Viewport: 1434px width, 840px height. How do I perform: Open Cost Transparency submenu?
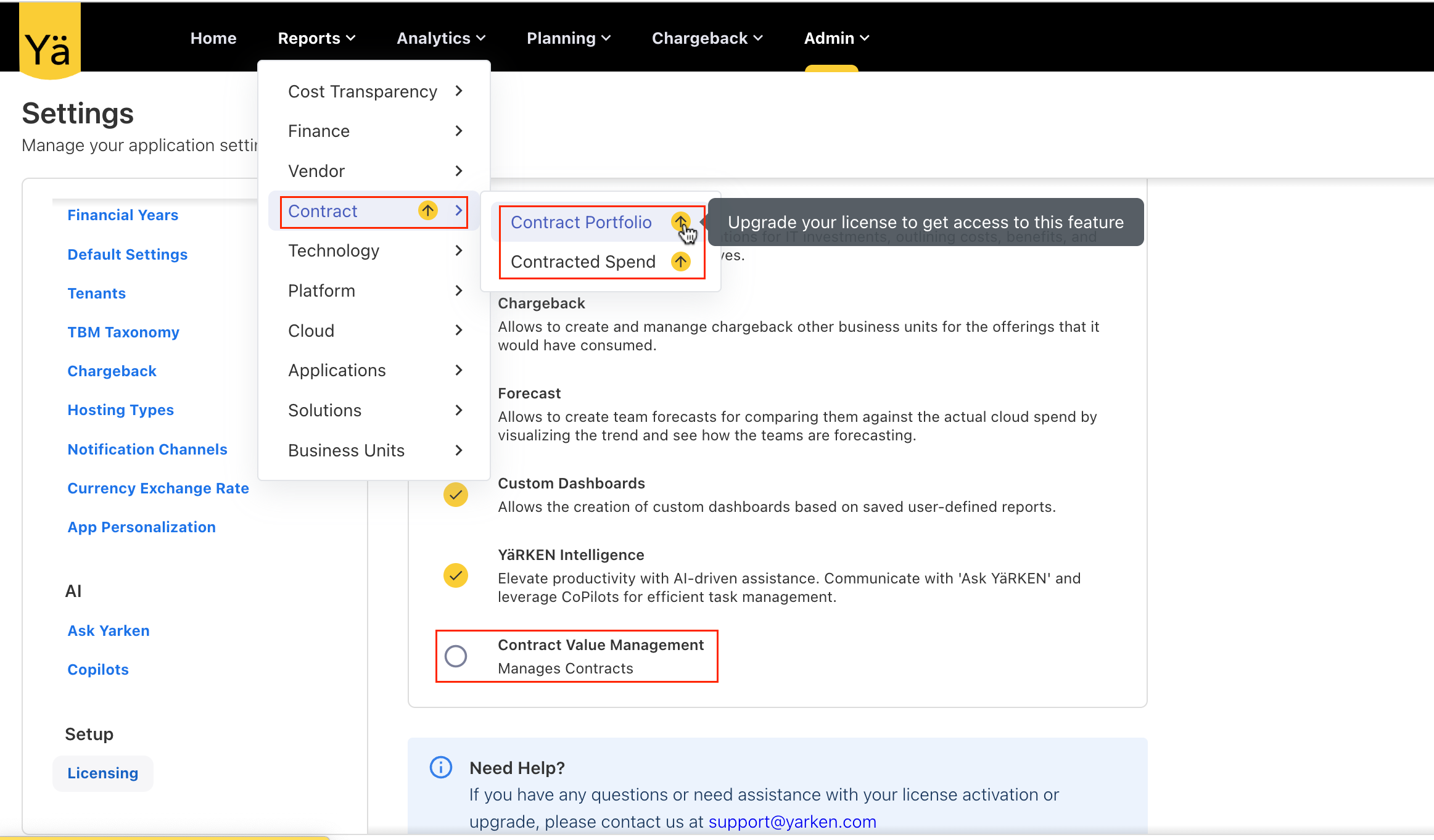(x=374, y=91)
